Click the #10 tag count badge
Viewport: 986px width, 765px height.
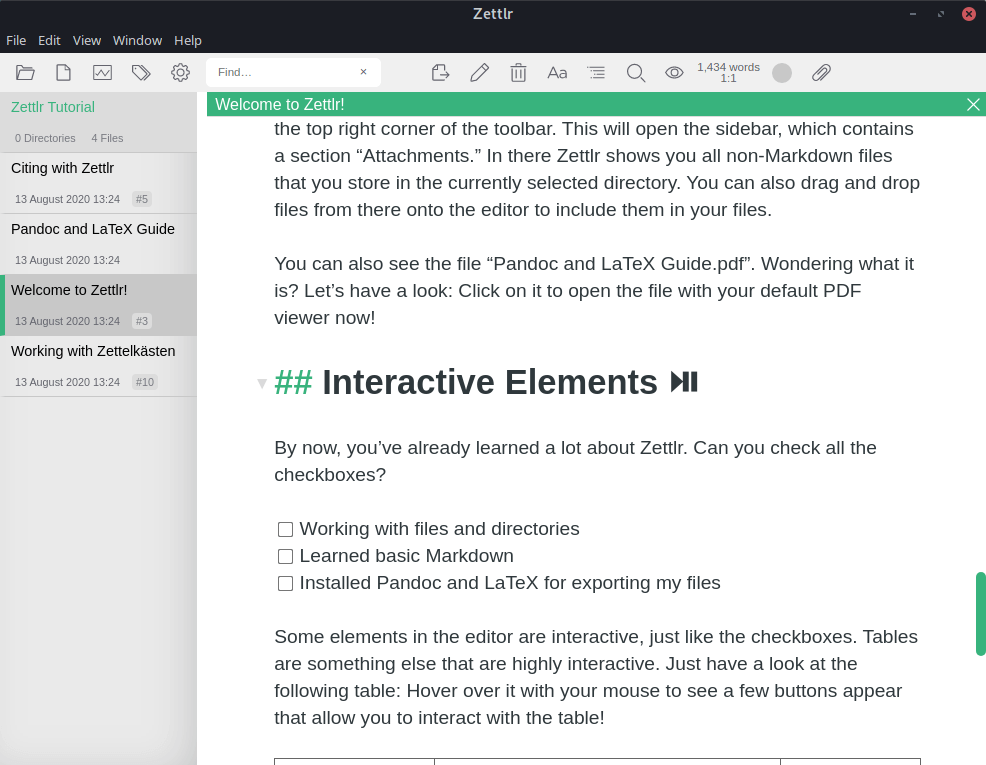point(145,382)
